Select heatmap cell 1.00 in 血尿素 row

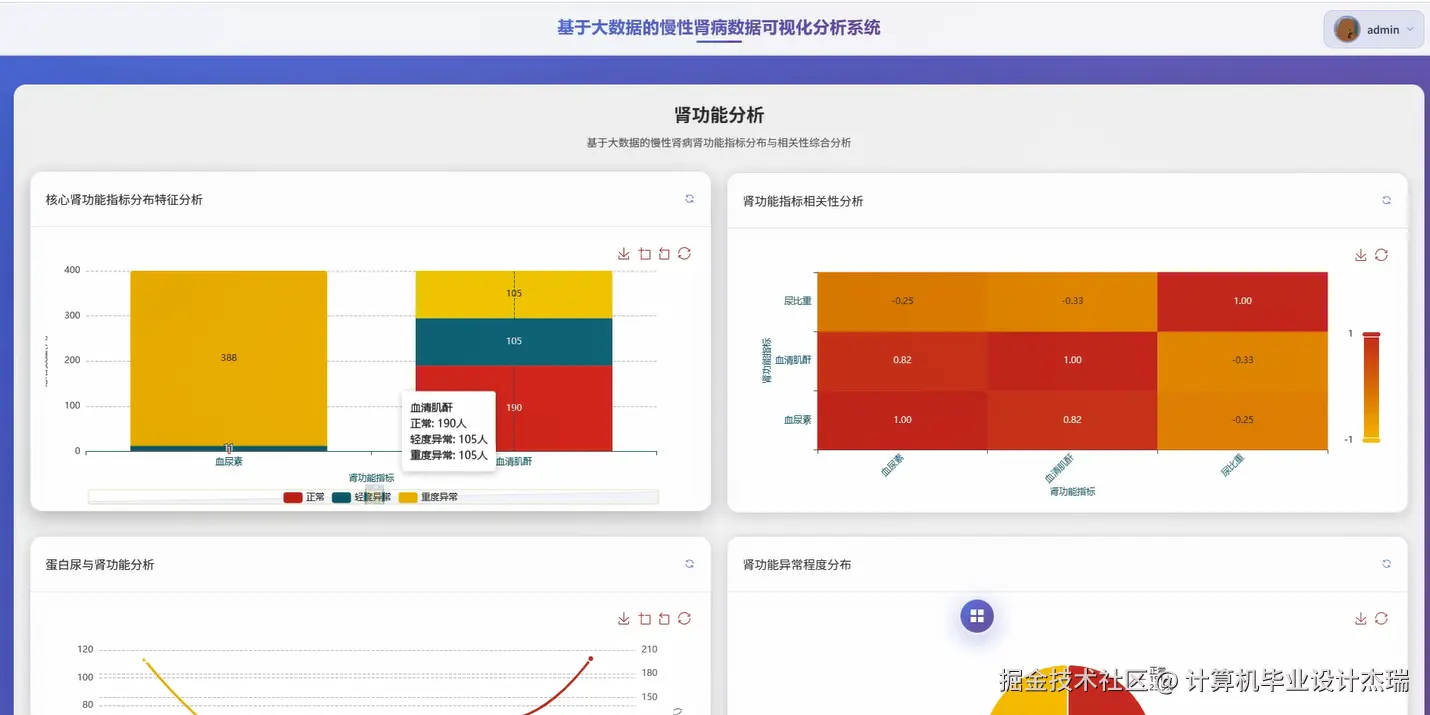point(902,420)
